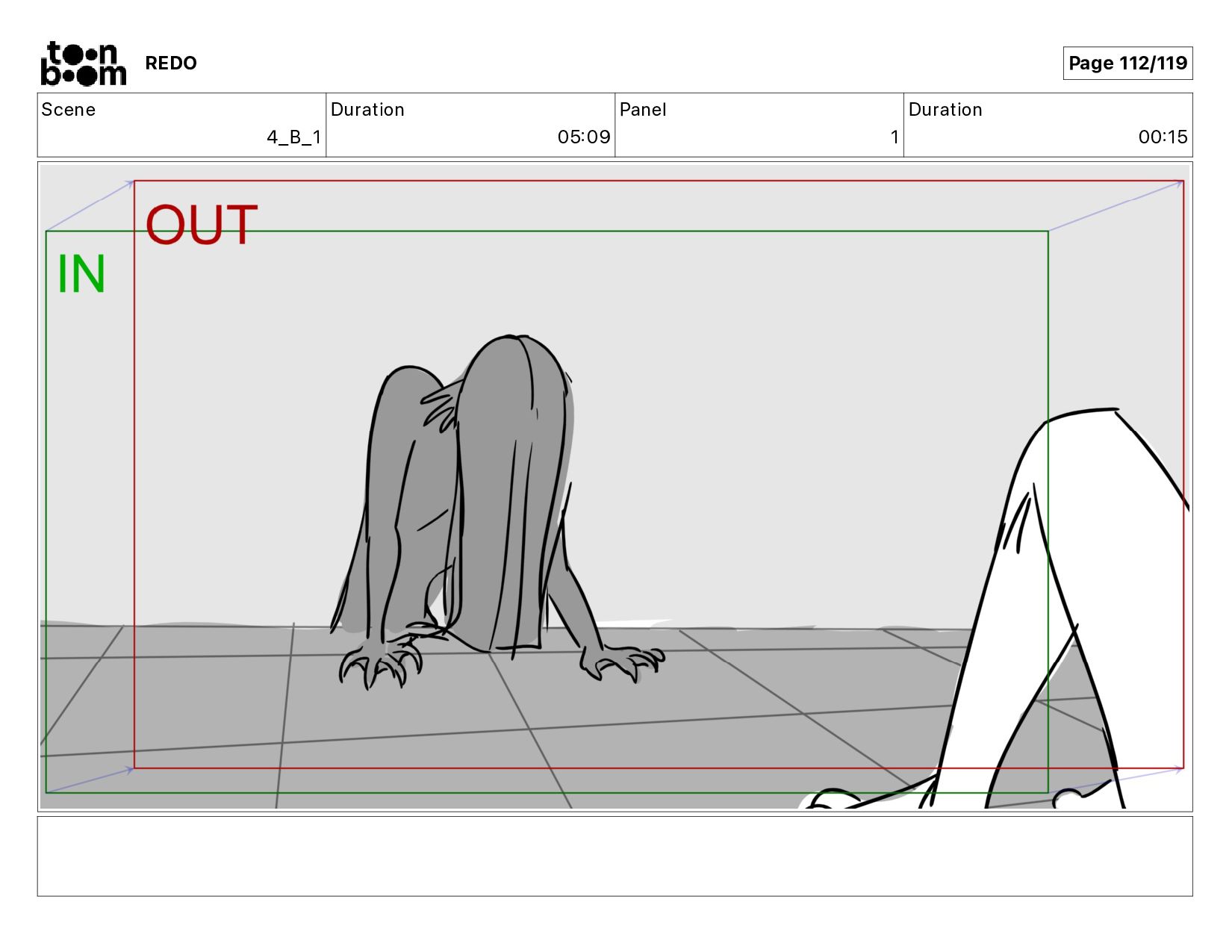
Task: Select the Panel label
Action: pos(643,110)
